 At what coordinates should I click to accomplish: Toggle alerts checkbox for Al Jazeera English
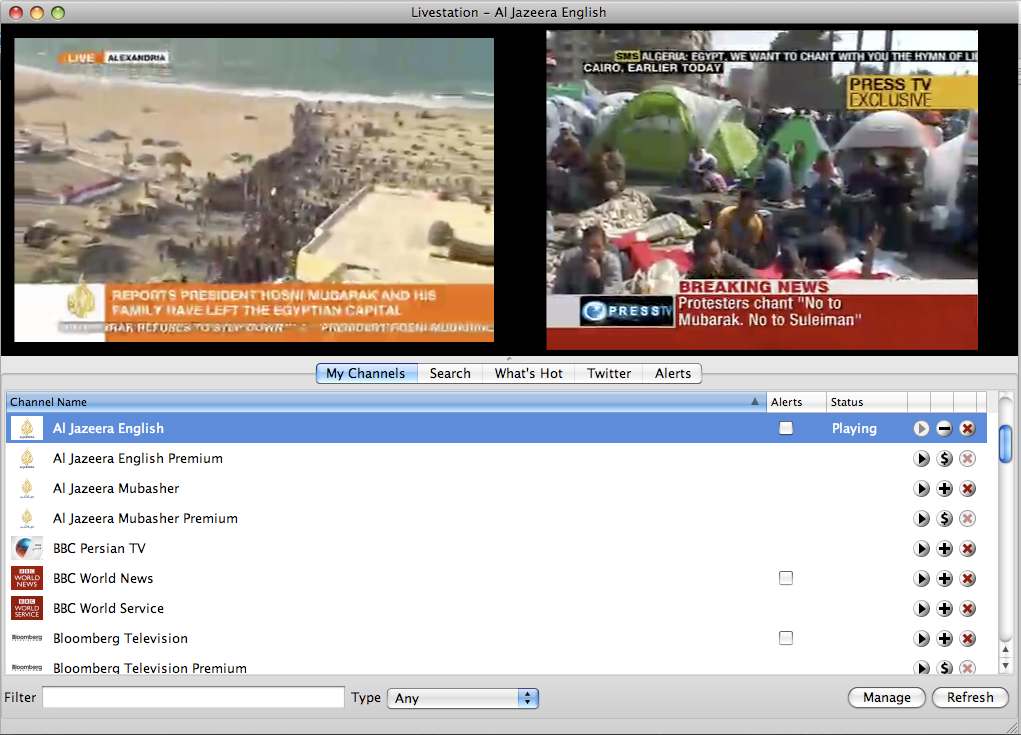(x=786, y=428)
